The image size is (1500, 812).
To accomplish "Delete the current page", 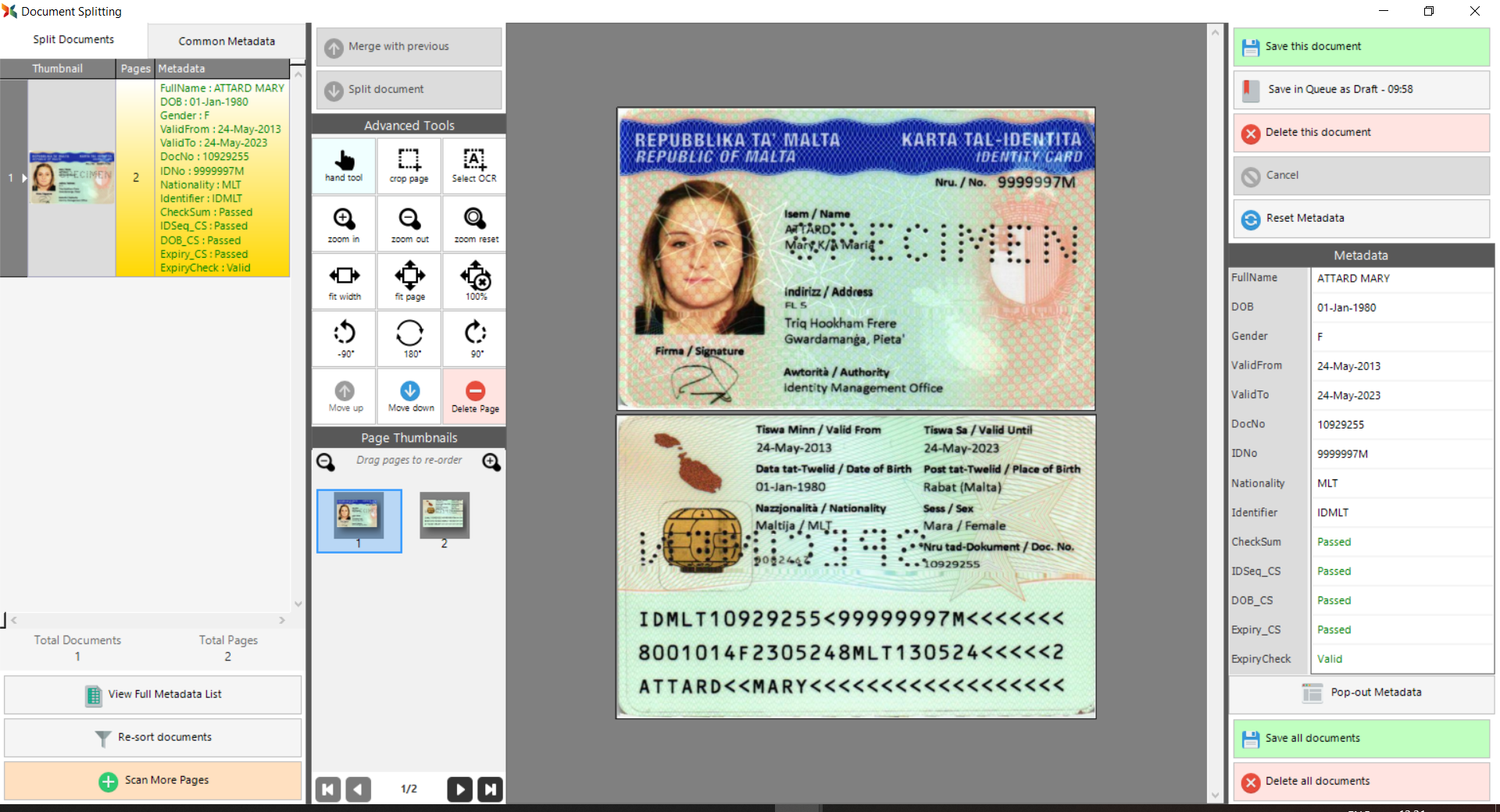I will point(475,396).
